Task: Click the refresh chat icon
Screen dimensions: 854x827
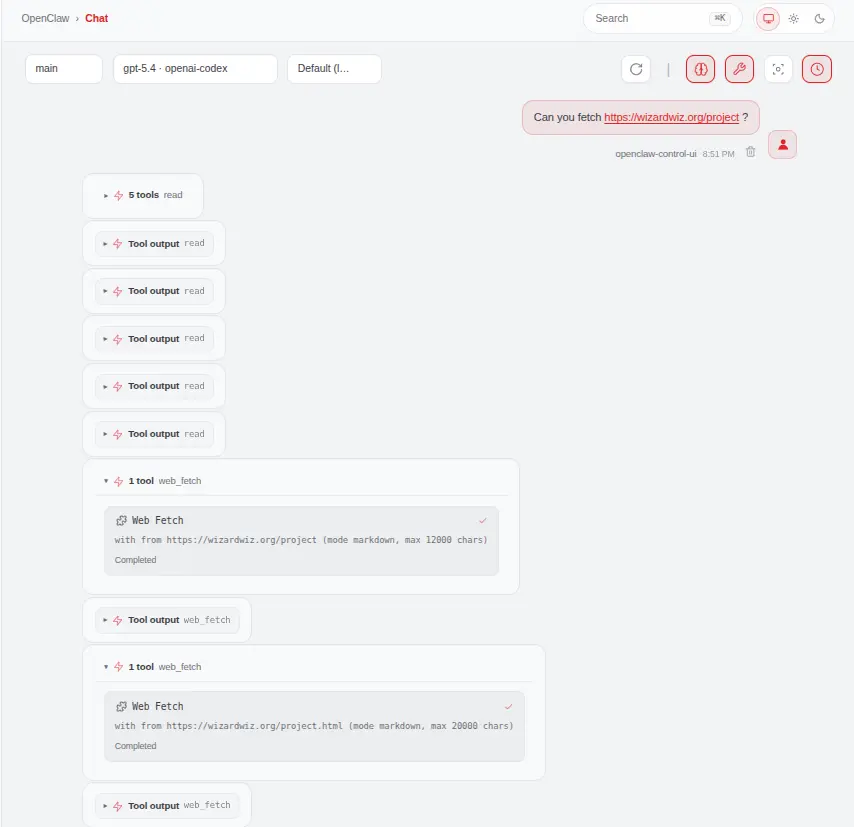Action: [x=636, y=69]
